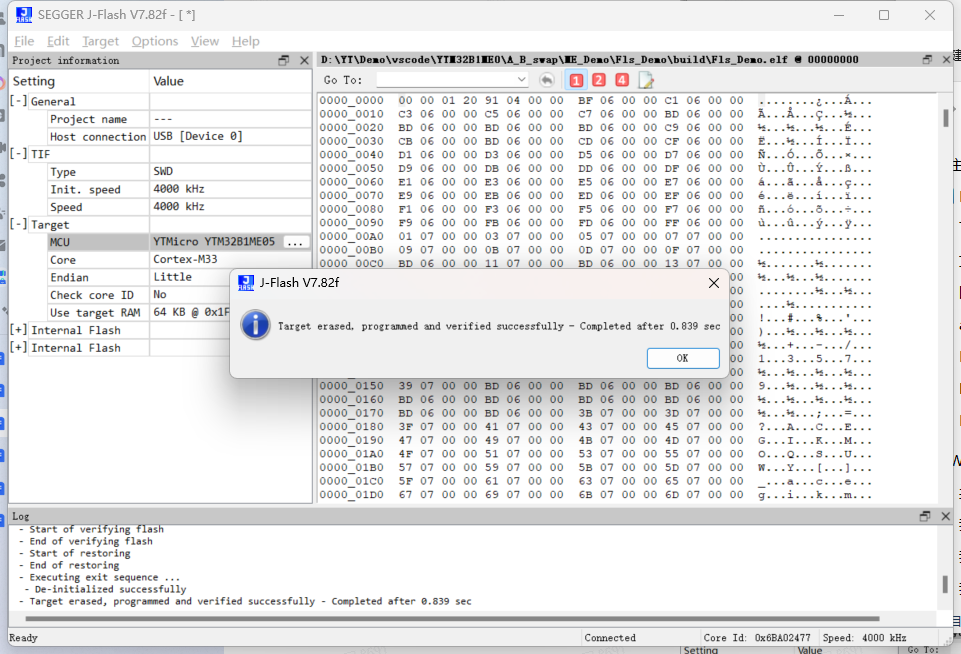The height and width of the screenshot is (654, 961).
Task: Maximize the J-Flash main window
Action: click(x=884, y=15)
